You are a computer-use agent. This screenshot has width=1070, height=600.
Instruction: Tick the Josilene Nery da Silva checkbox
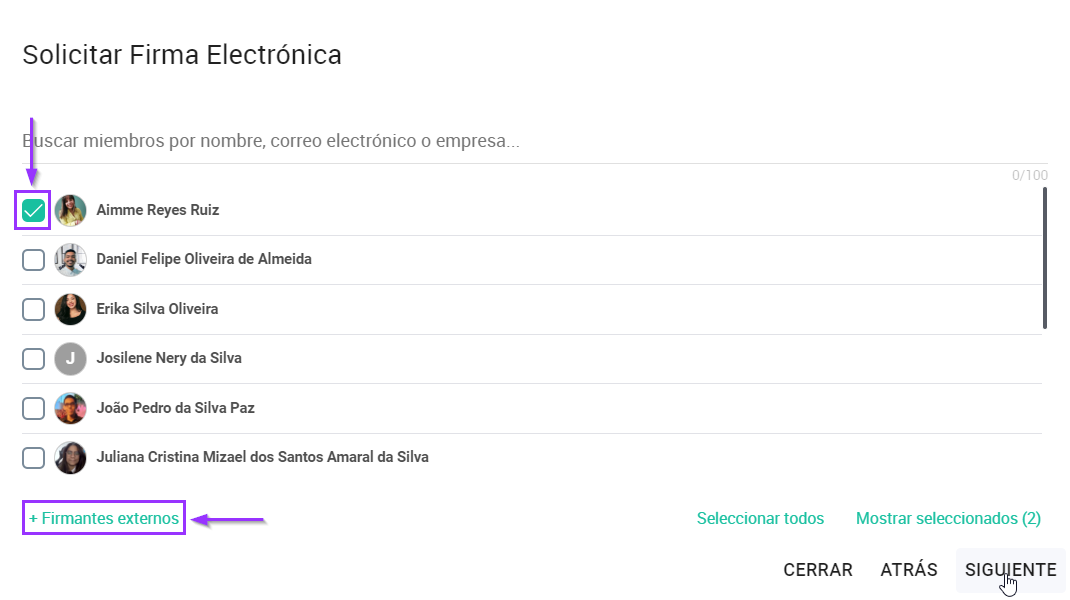[33, 359]
